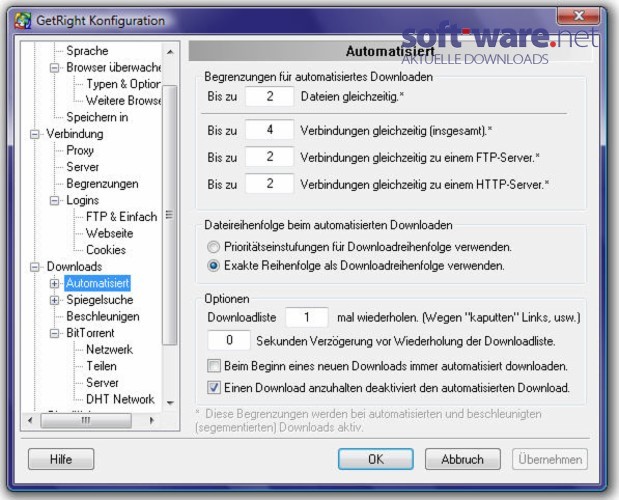
Task: Click the tree vertical scrollbar thumb
Action: pos(170,215)
